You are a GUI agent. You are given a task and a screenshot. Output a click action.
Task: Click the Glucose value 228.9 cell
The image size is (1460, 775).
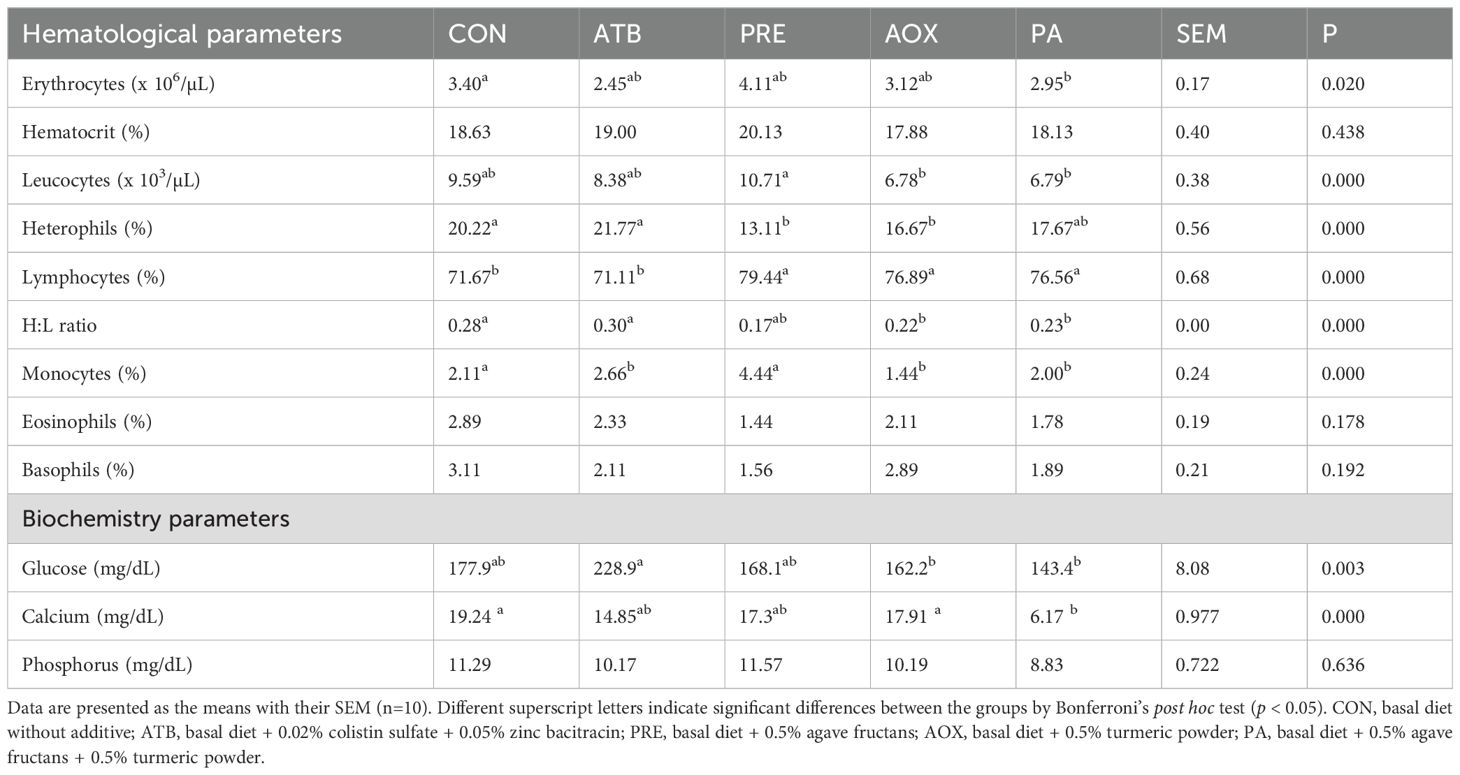611,569
